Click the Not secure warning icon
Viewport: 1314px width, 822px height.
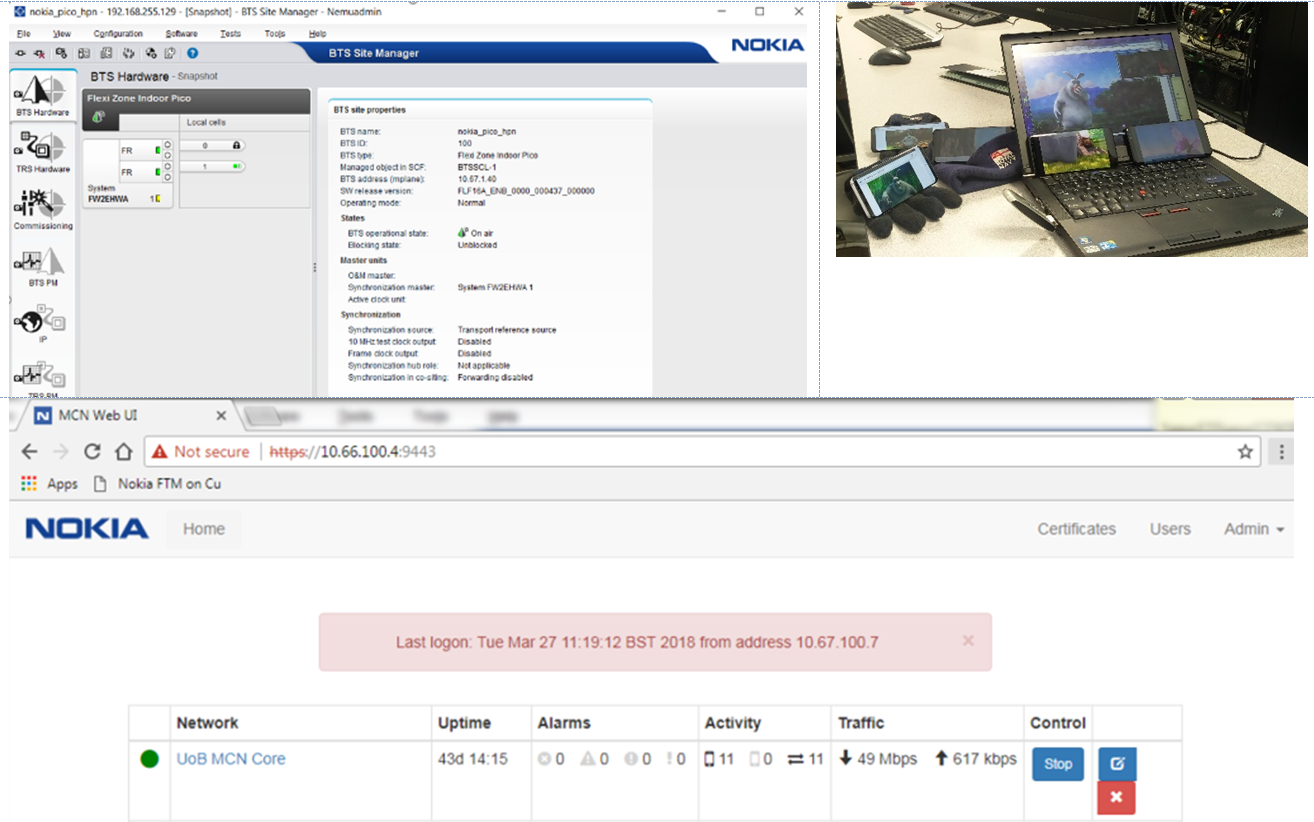pos(160,452)
